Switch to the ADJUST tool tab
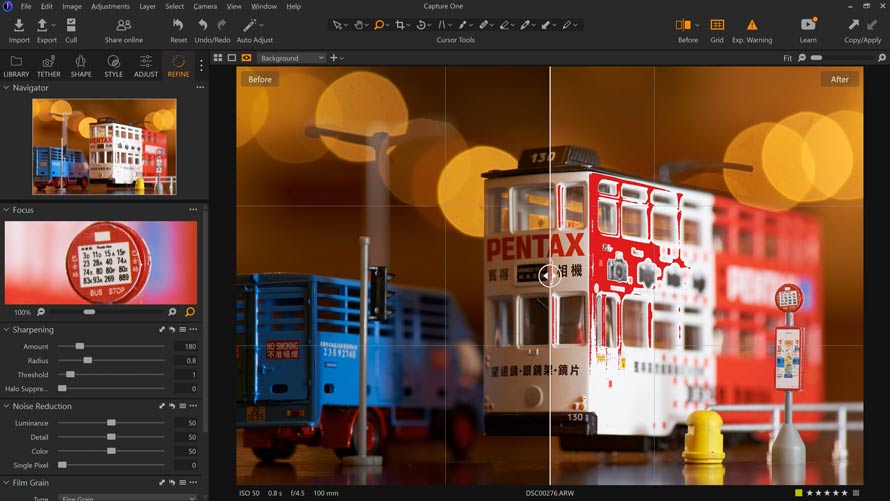 tap(146, 66)
